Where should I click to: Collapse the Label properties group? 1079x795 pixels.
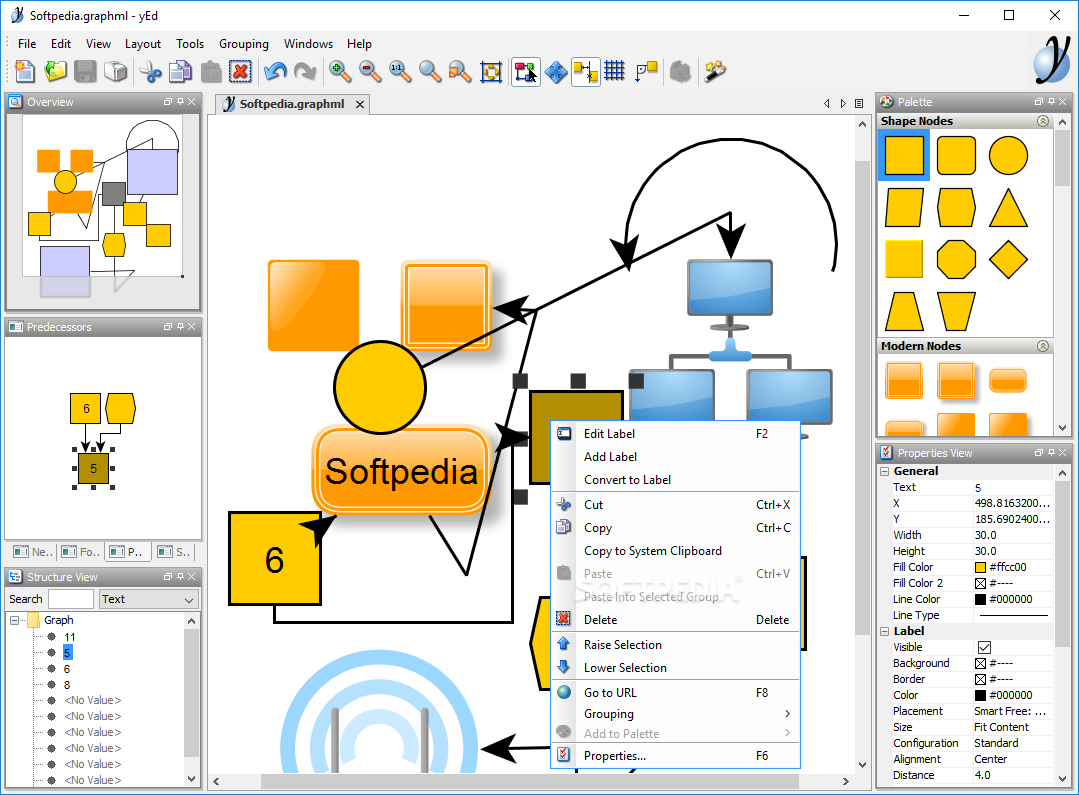(885, 631)
